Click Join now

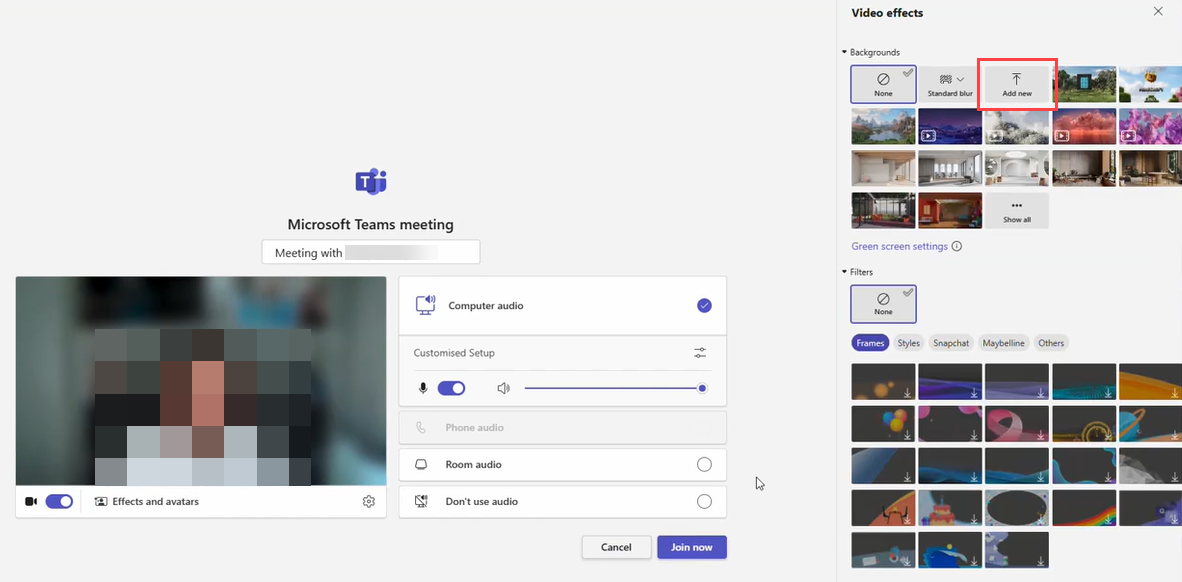(691, 547)
